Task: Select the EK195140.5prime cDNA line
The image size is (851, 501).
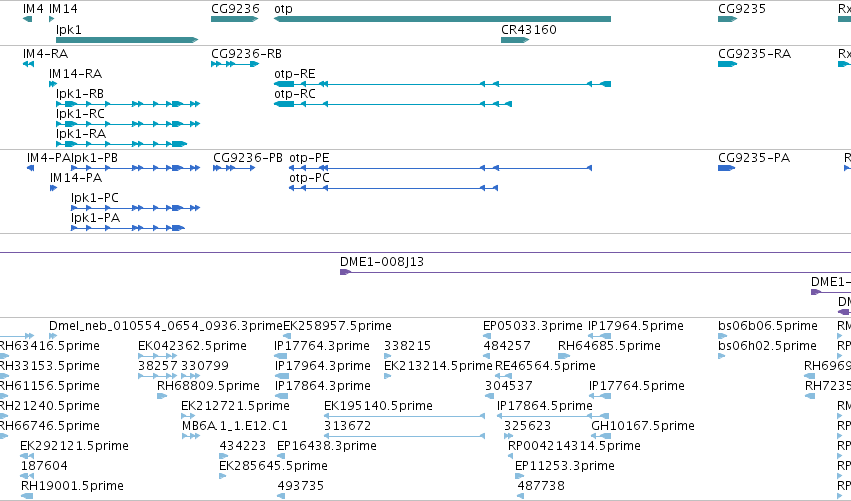Action: pyautogui.click(x=404, y=416)
